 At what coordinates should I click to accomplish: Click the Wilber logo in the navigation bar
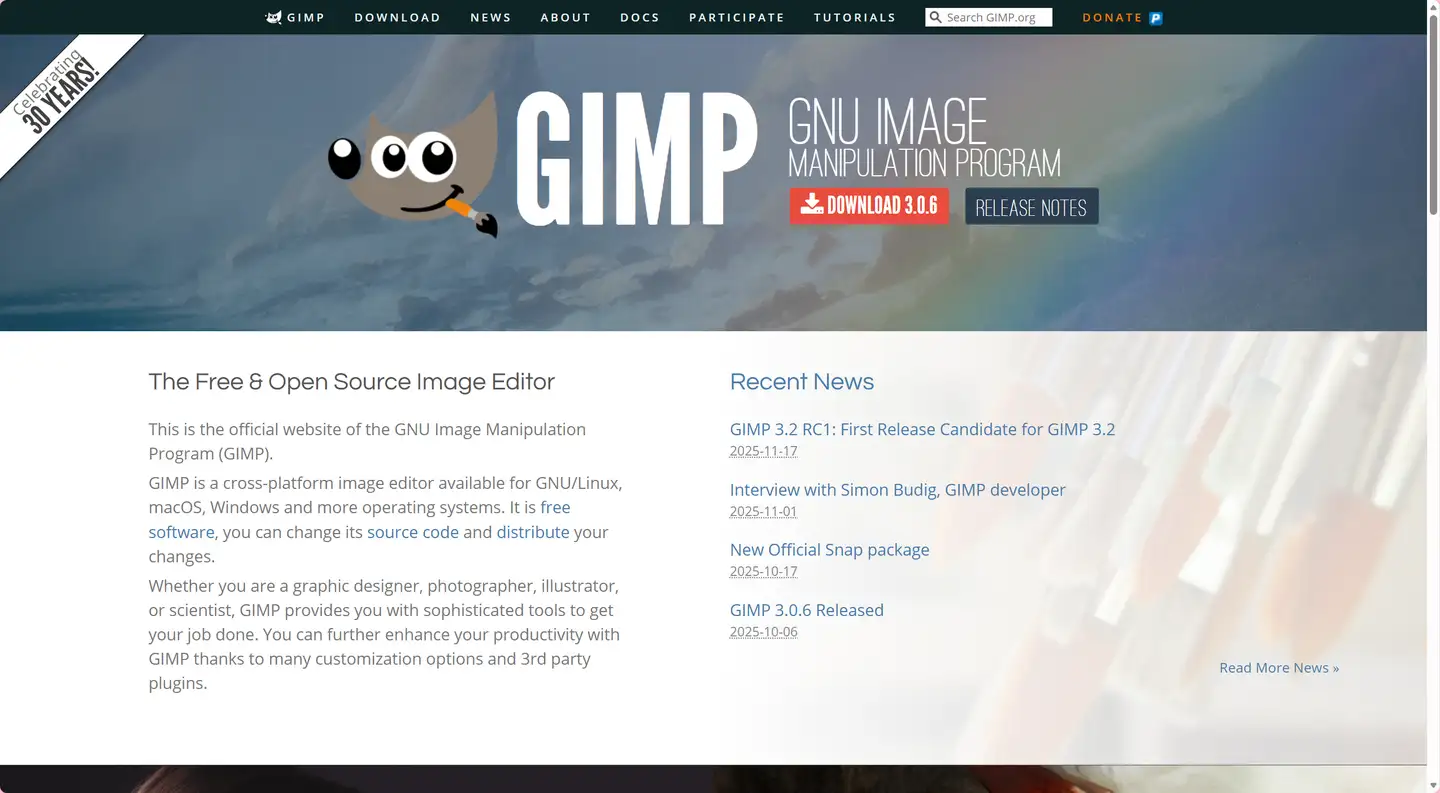(273, 17)
